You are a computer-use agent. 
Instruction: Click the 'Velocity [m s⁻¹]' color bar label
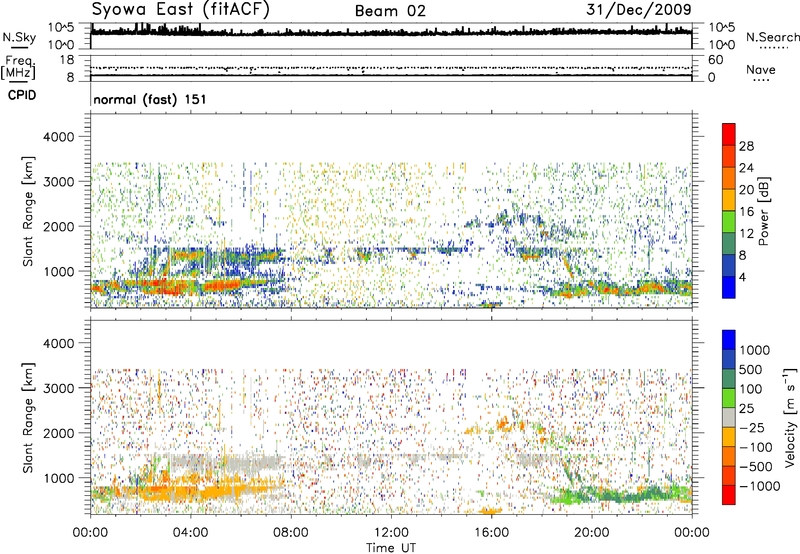click(x=790, y=417)
